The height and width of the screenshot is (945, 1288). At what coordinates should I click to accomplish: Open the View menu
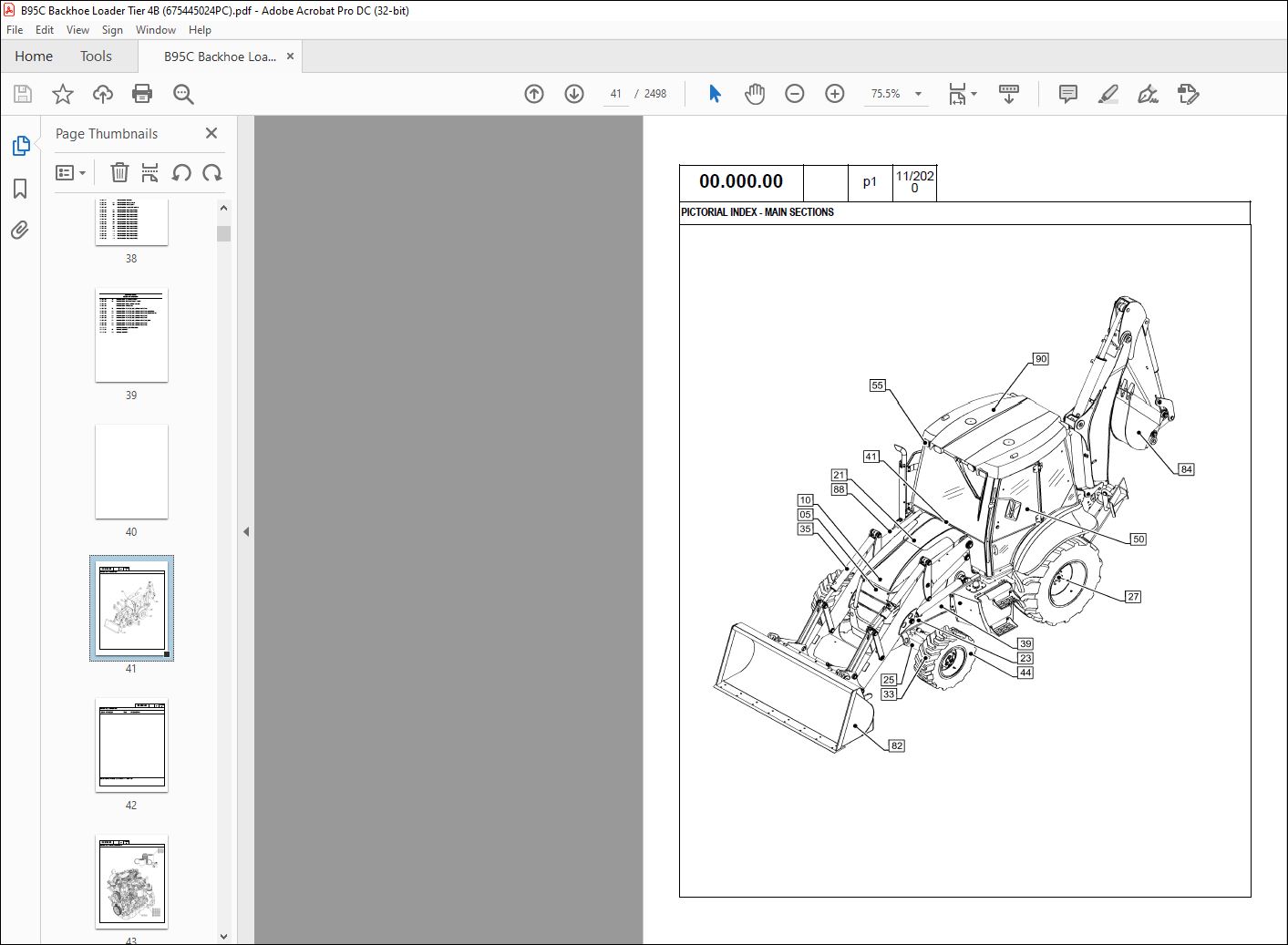tap(77, 30)
